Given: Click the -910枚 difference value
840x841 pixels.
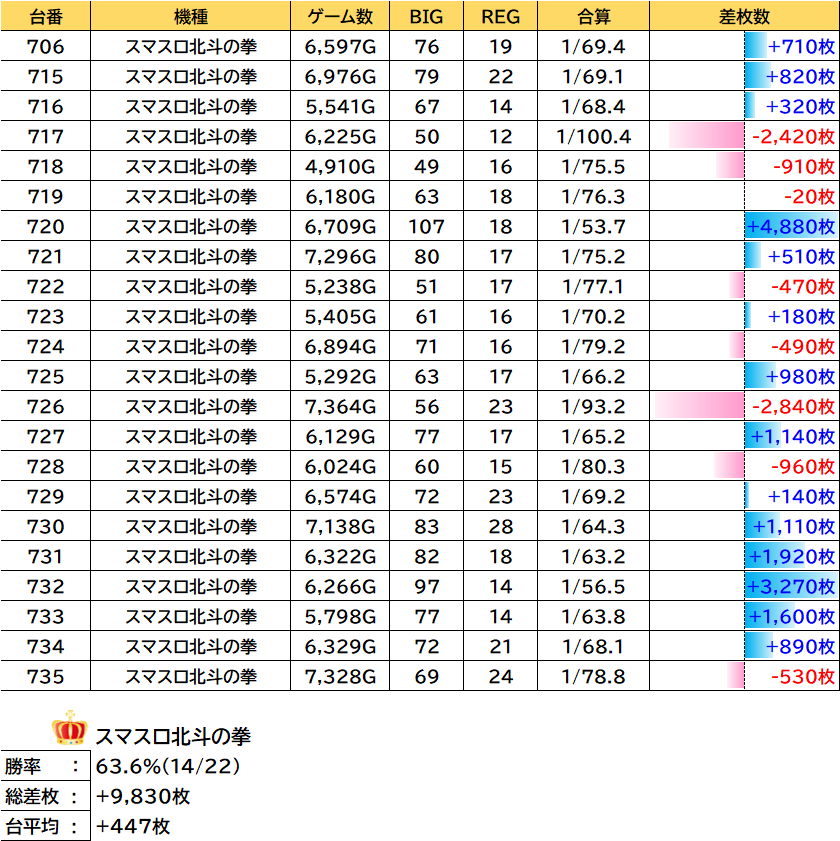Looking at the screenshot, I should click(x=804, y=166).
